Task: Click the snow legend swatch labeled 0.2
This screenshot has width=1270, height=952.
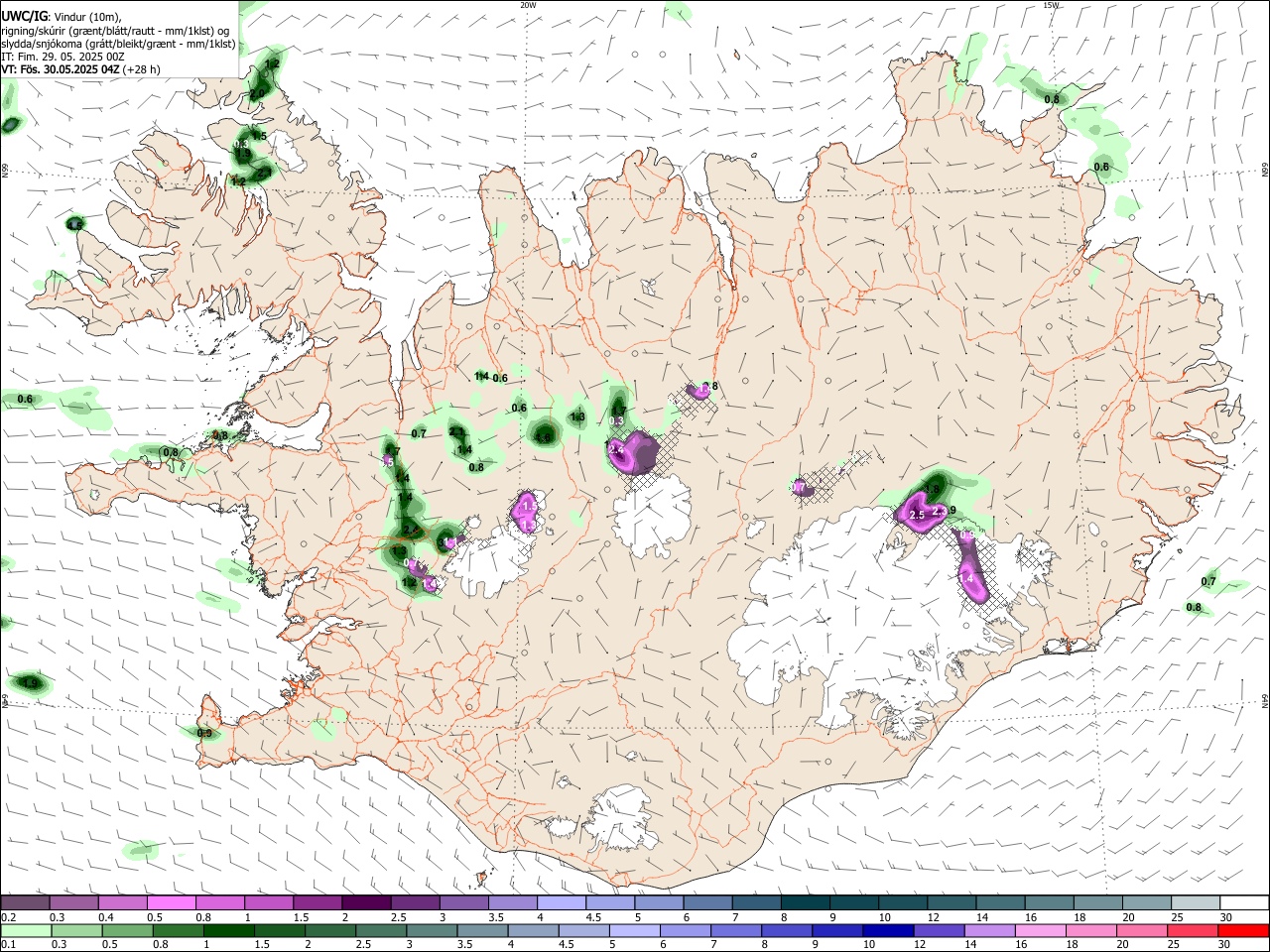Action: click(25, 903)
